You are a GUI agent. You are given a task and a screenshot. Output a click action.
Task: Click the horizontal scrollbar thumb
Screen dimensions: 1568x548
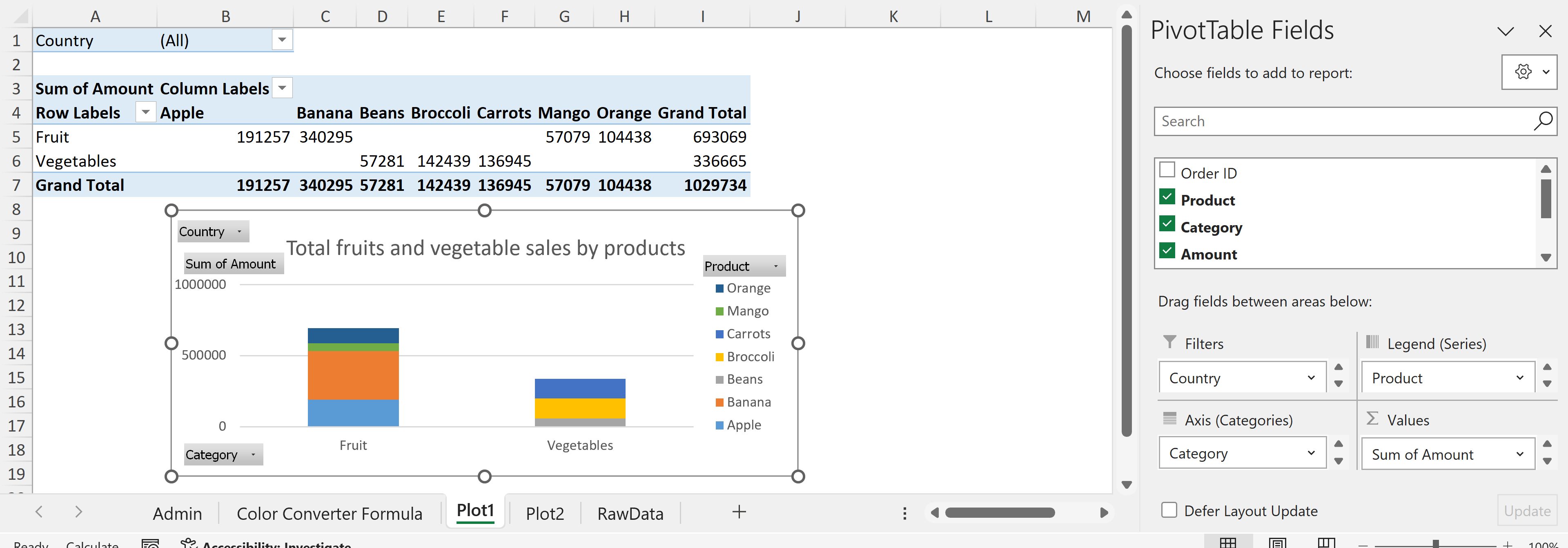pyautogui.click(x=1000, y=513)
